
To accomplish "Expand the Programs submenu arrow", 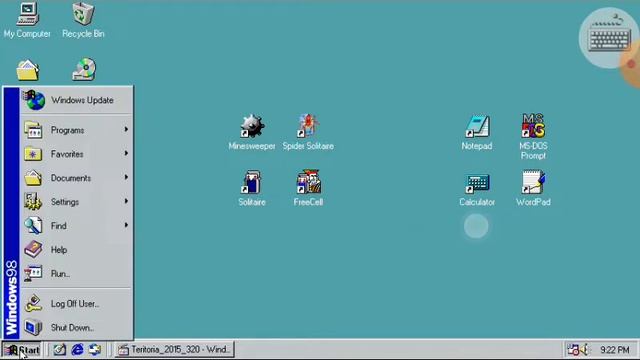I will click(x=126, y=129).
